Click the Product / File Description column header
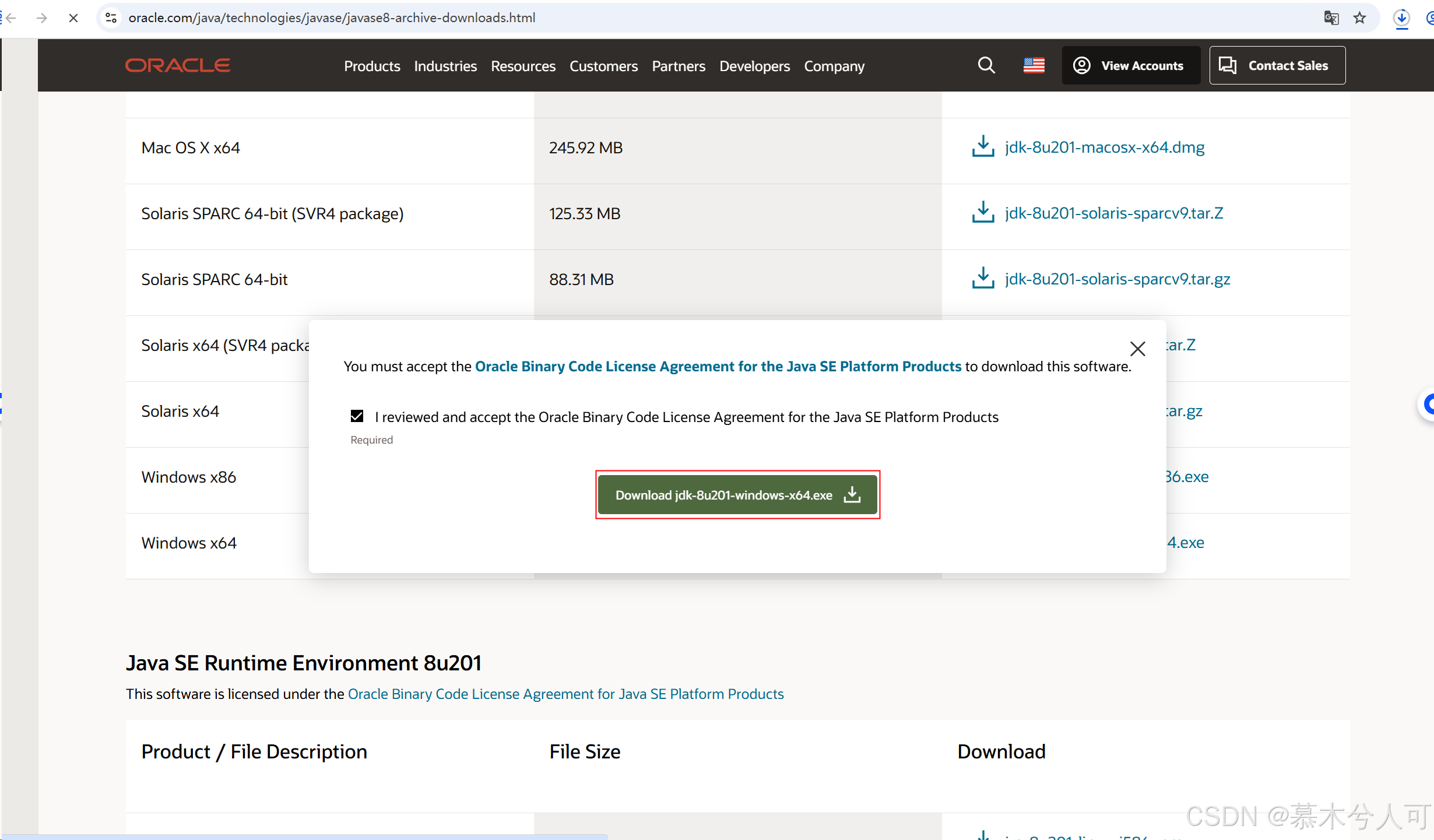The width and height of the screenshot is (1434, 840). (254, 751)
